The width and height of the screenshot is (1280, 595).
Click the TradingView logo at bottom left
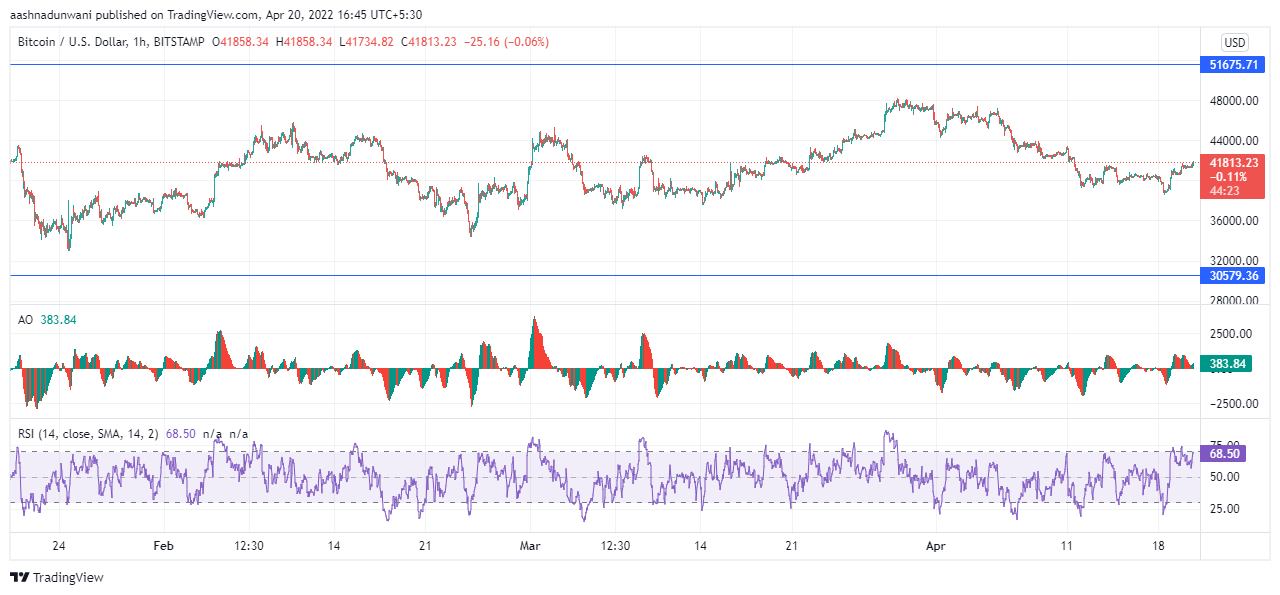point(56,577)
